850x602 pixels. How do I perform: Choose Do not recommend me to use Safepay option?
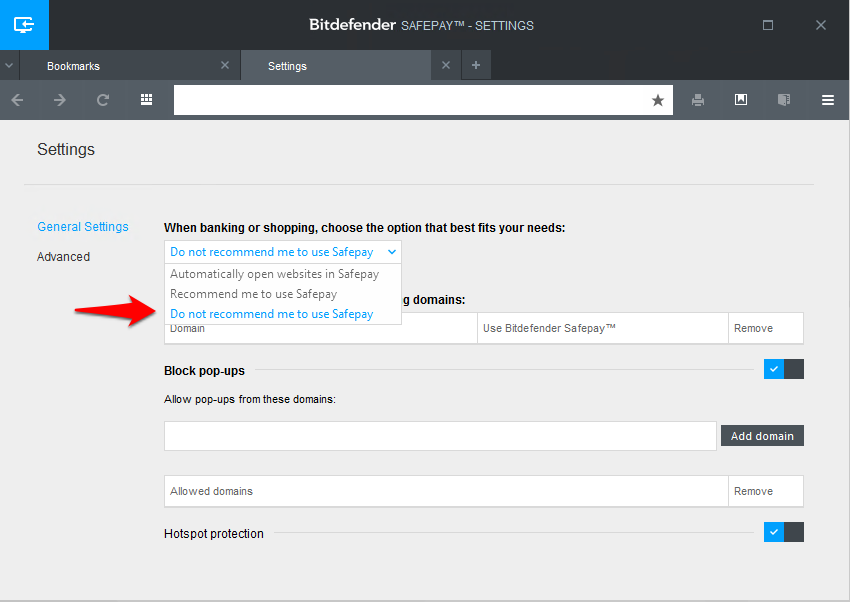click(x=272, y=314)
